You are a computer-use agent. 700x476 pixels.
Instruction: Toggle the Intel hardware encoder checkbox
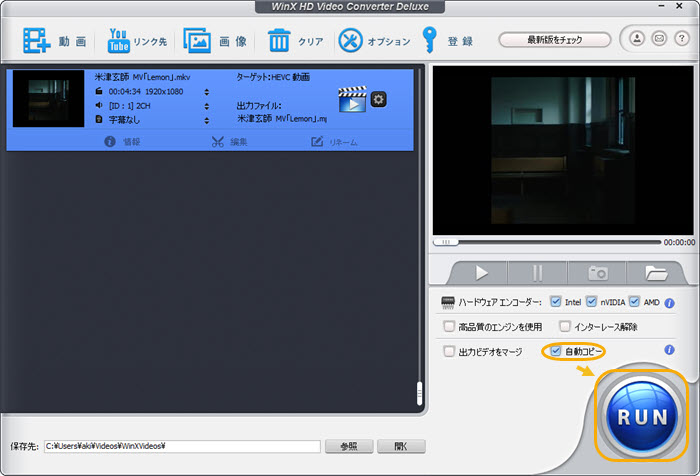555,302
